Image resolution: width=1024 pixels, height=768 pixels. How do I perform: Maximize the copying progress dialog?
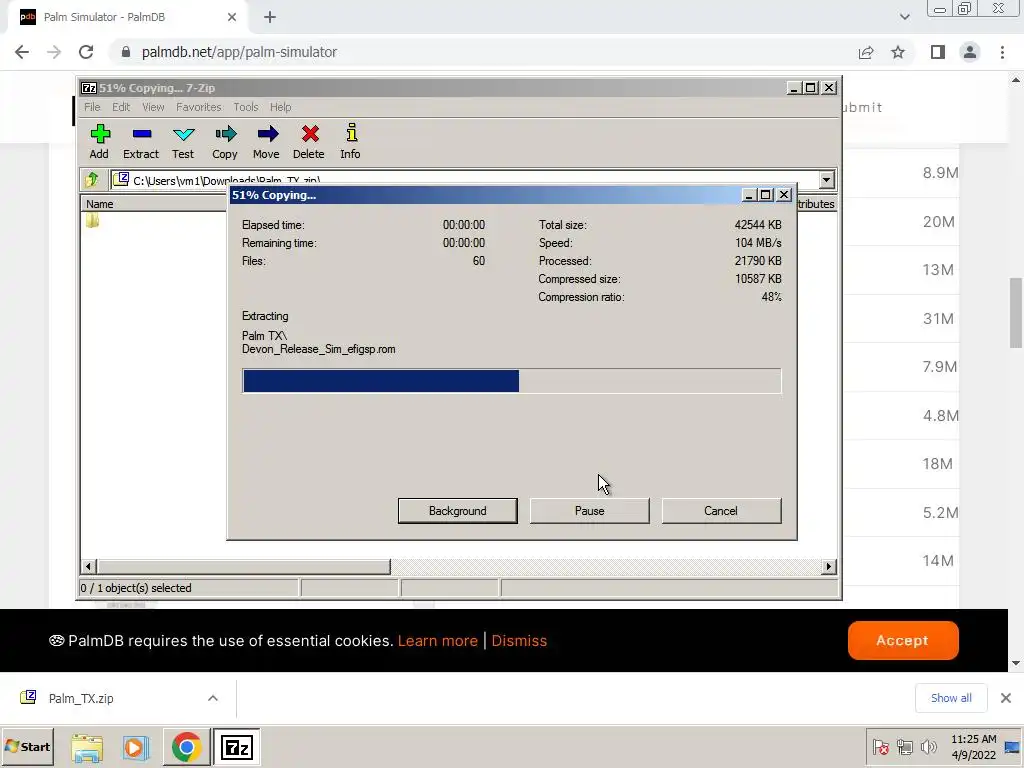tap(766, 195)
